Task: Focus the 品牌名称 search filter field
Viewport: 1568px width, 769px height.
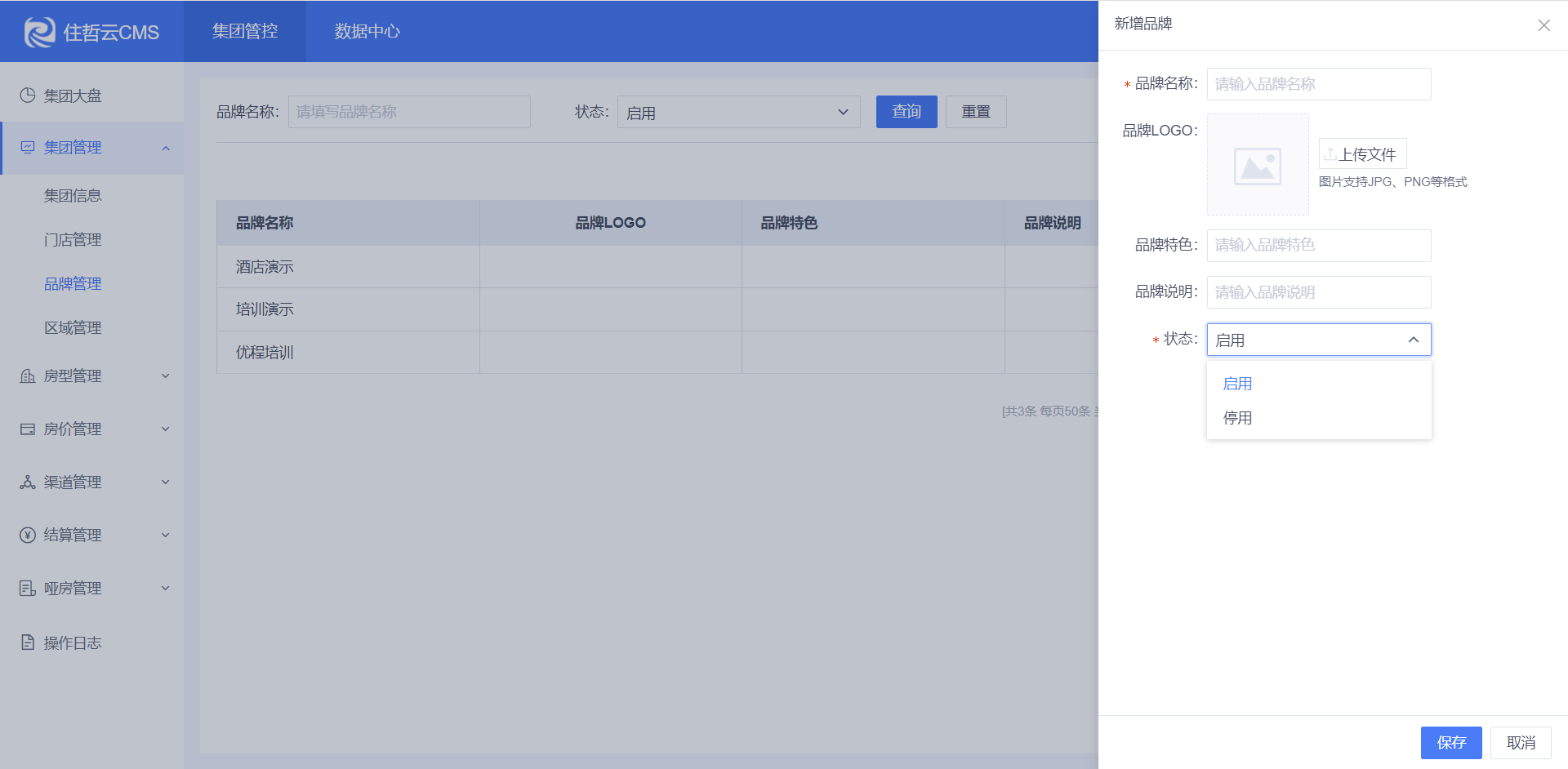Action: coord(409,112)
